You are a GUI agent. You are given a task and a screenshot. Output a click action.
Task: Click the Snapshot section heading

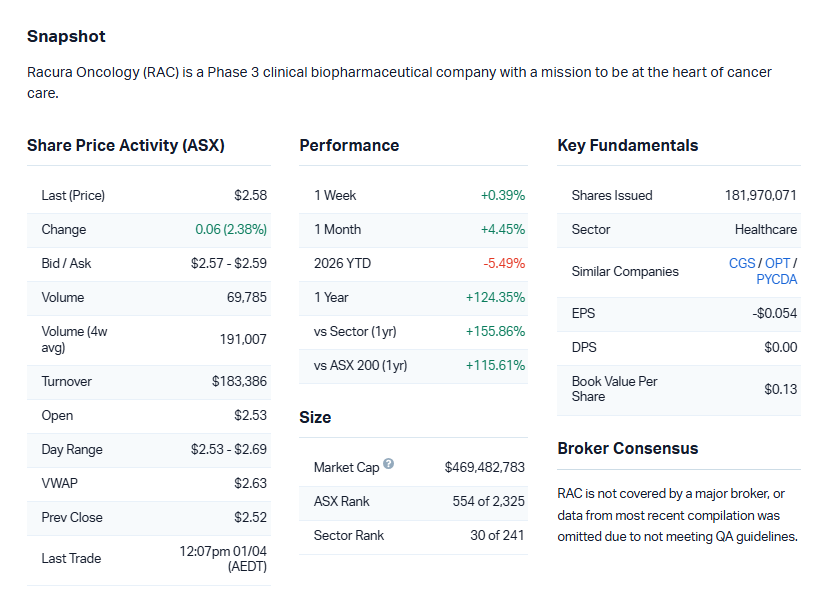[x=66, y=37]
